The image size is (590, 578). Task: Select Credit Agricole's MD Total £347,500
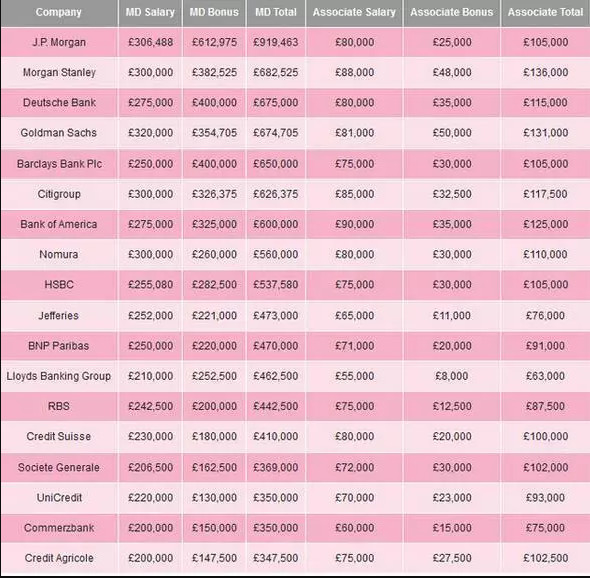276,558
